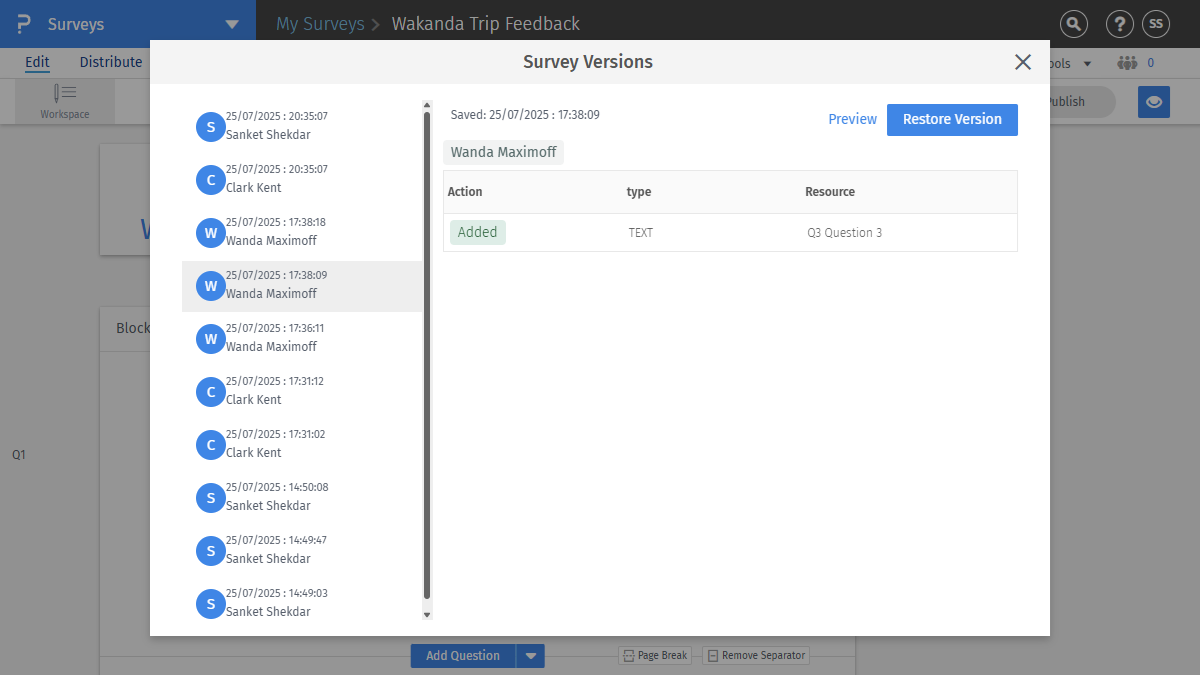Screen dimensions: 1200x675
Task: Click the Wakanda Trip Feedback breadcrumb title
Action: click(x=485, y=24)
